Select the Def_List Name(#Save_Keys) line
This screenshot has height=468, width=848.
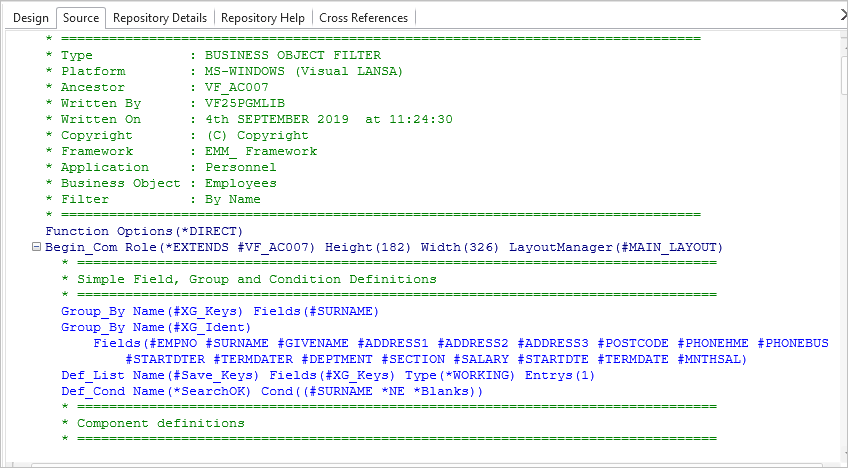(x=327, y=375)
